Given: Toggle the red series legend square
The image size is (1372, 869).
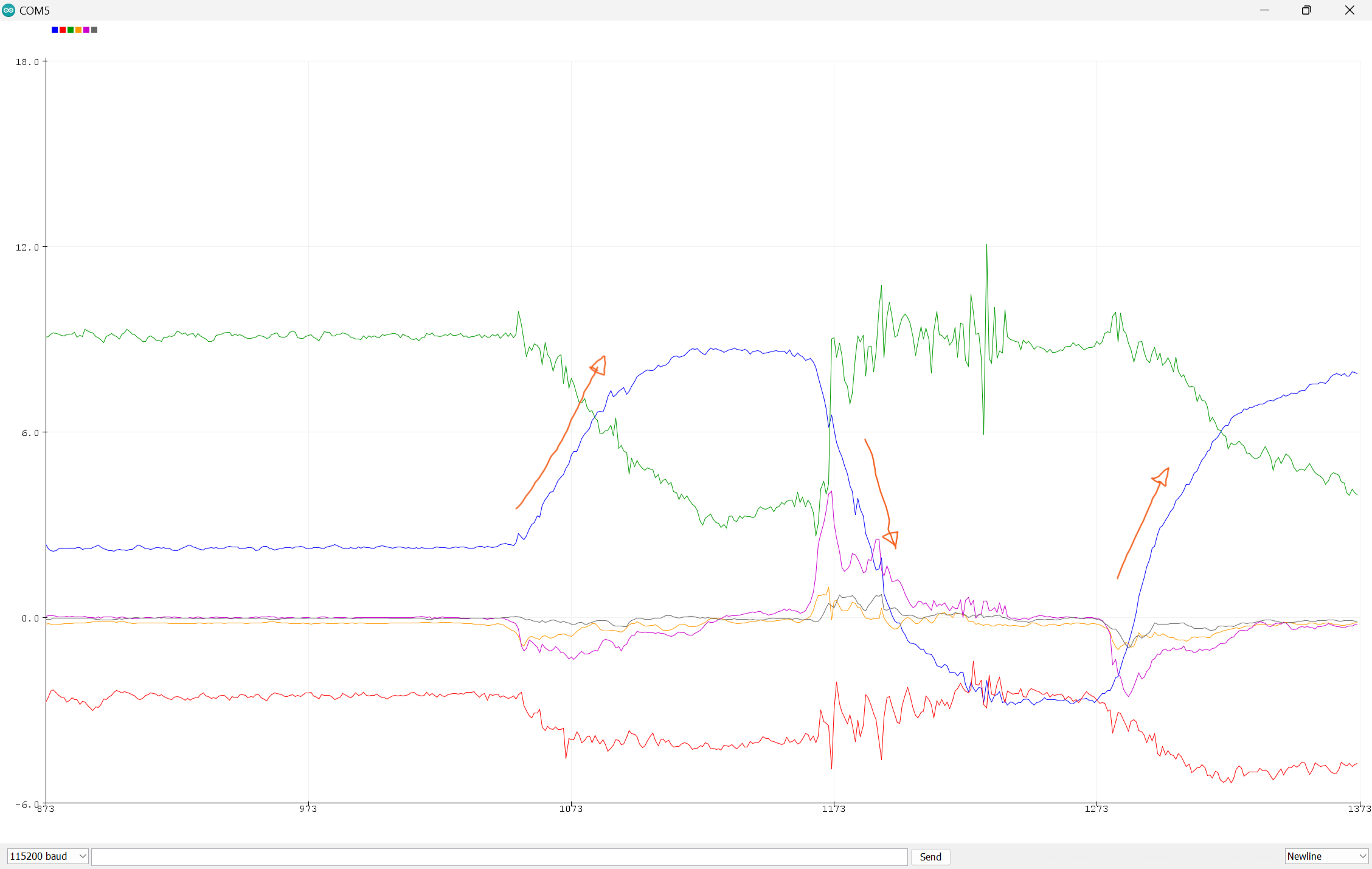Looking at the screenshot, I should pyautogui.click(x=62, y=29).
